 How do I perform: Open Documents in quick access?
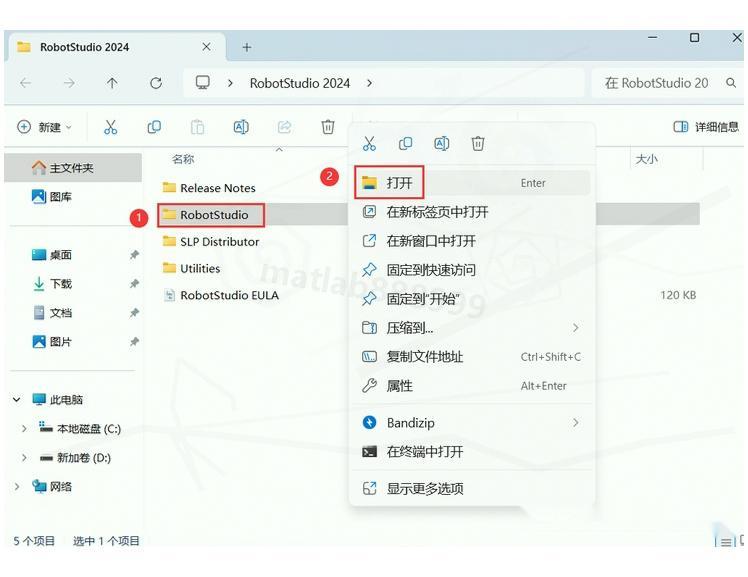(x=52, y=313)
